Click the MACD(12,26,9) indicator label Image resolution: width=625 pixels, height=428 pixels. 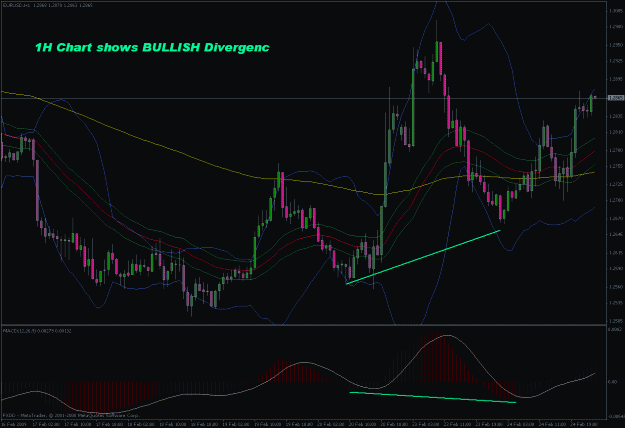[x=37, y=331]
